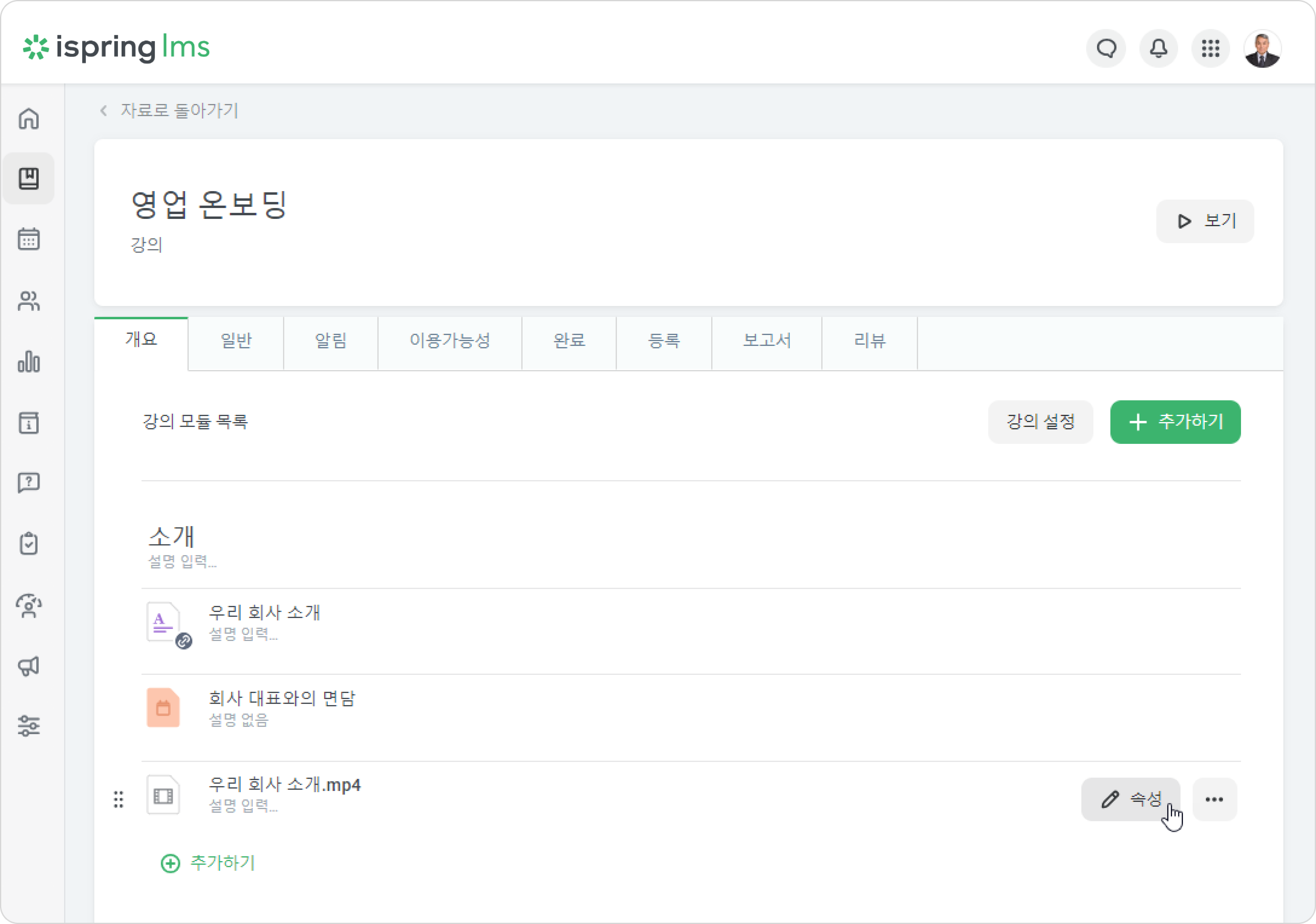The height and width of the screenshot is (924, 1316).
Task: Open the three-dots menu for 우리 회사 소개.mp4
Action: tap(1215, 799)
